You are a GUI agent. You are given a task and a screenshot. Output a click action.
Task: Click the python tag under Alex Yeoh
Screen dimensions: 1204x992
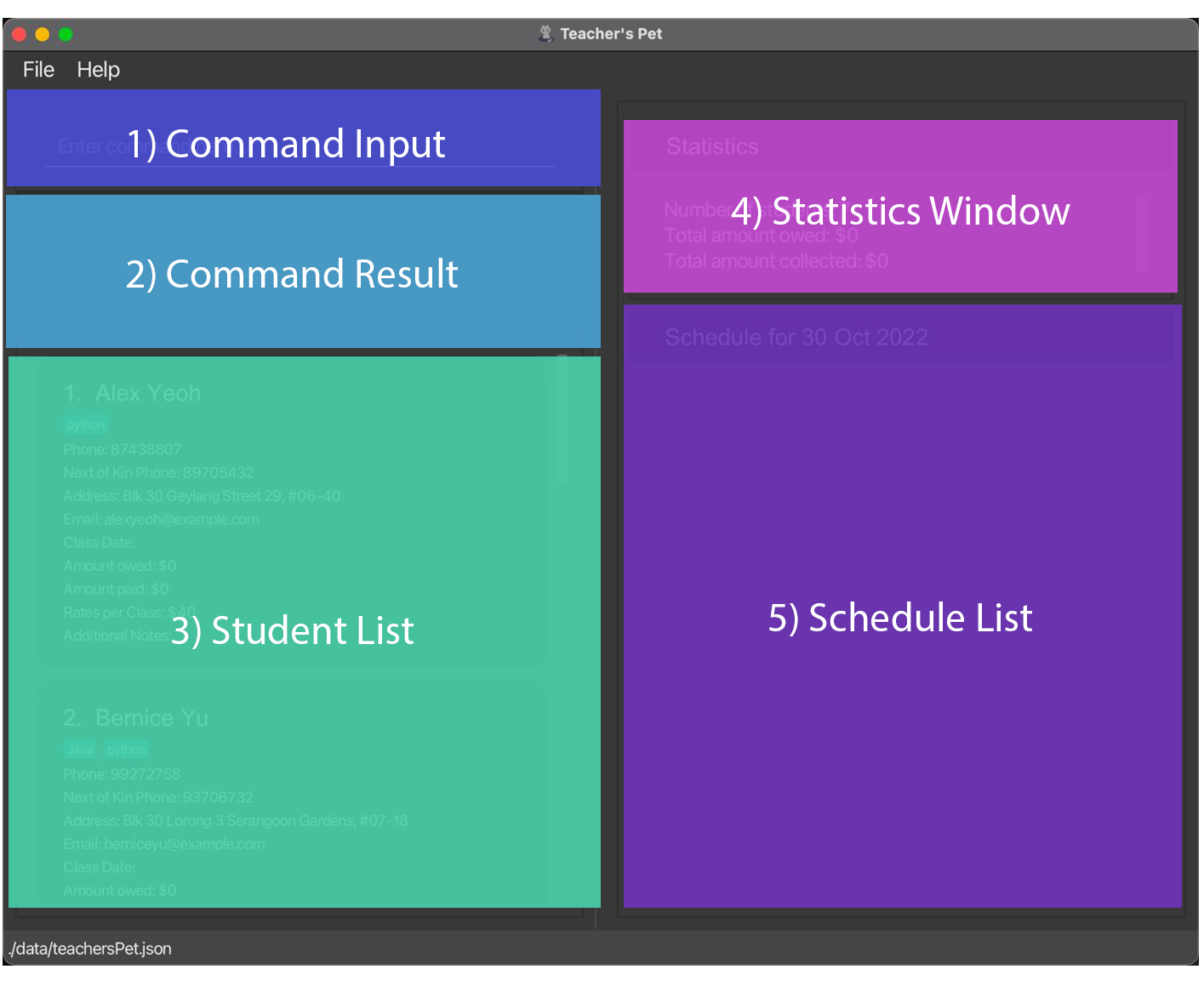point(86,425)
